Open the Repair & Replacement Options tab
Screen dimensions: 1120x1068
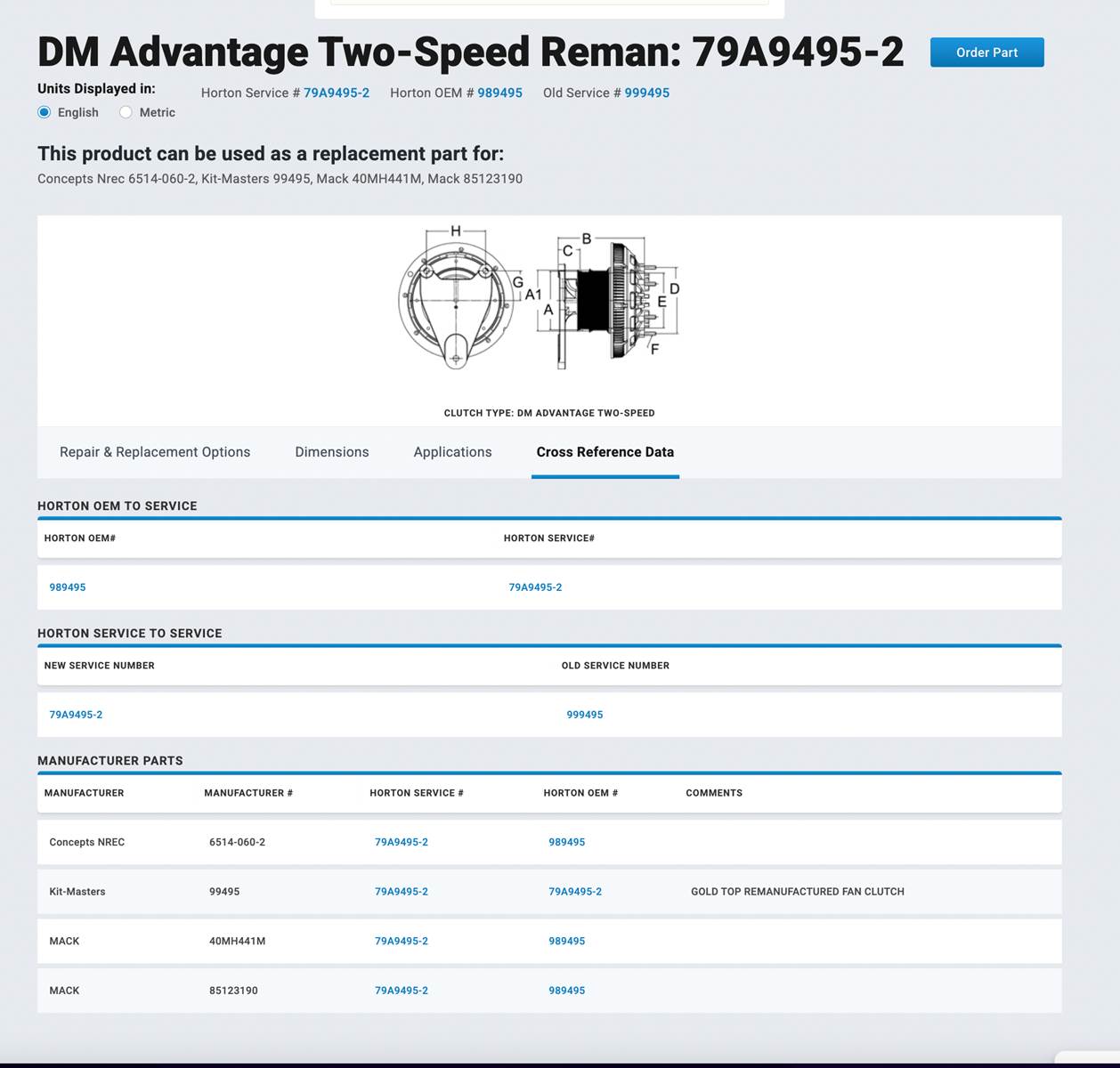pyautogui.click(x=155, y=452)
